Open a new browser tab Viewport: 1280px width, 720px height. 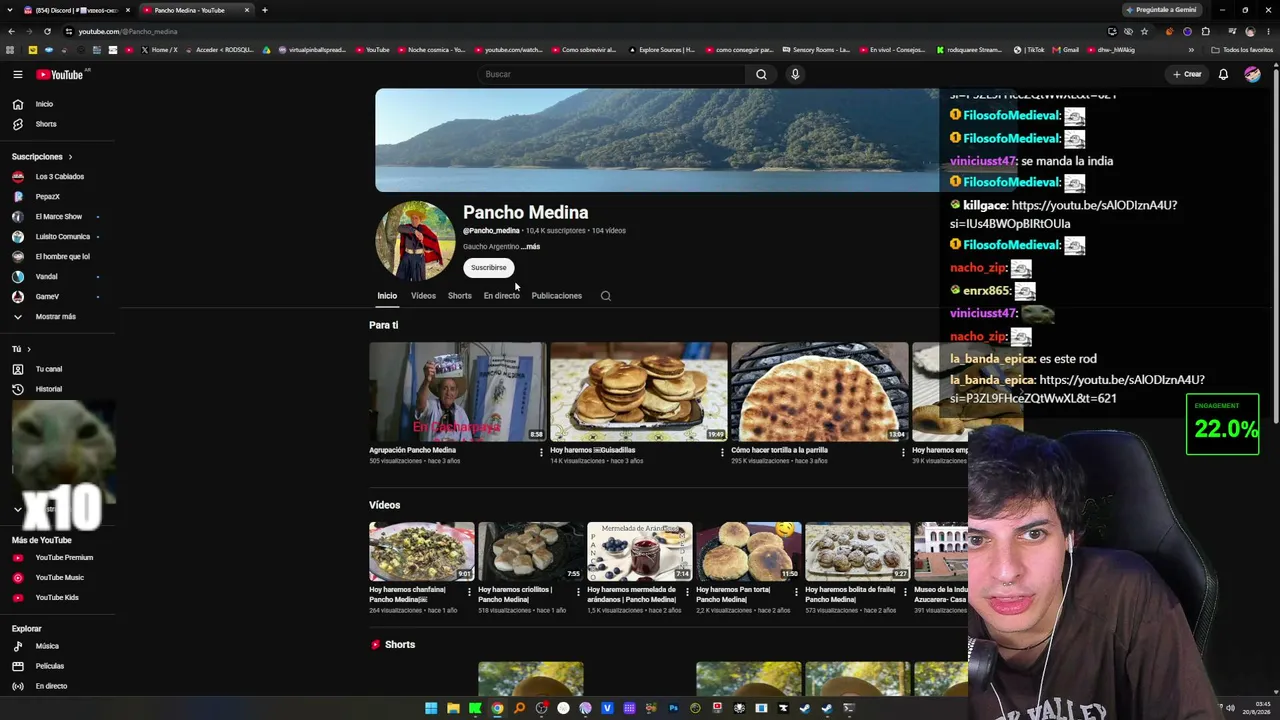264,10
